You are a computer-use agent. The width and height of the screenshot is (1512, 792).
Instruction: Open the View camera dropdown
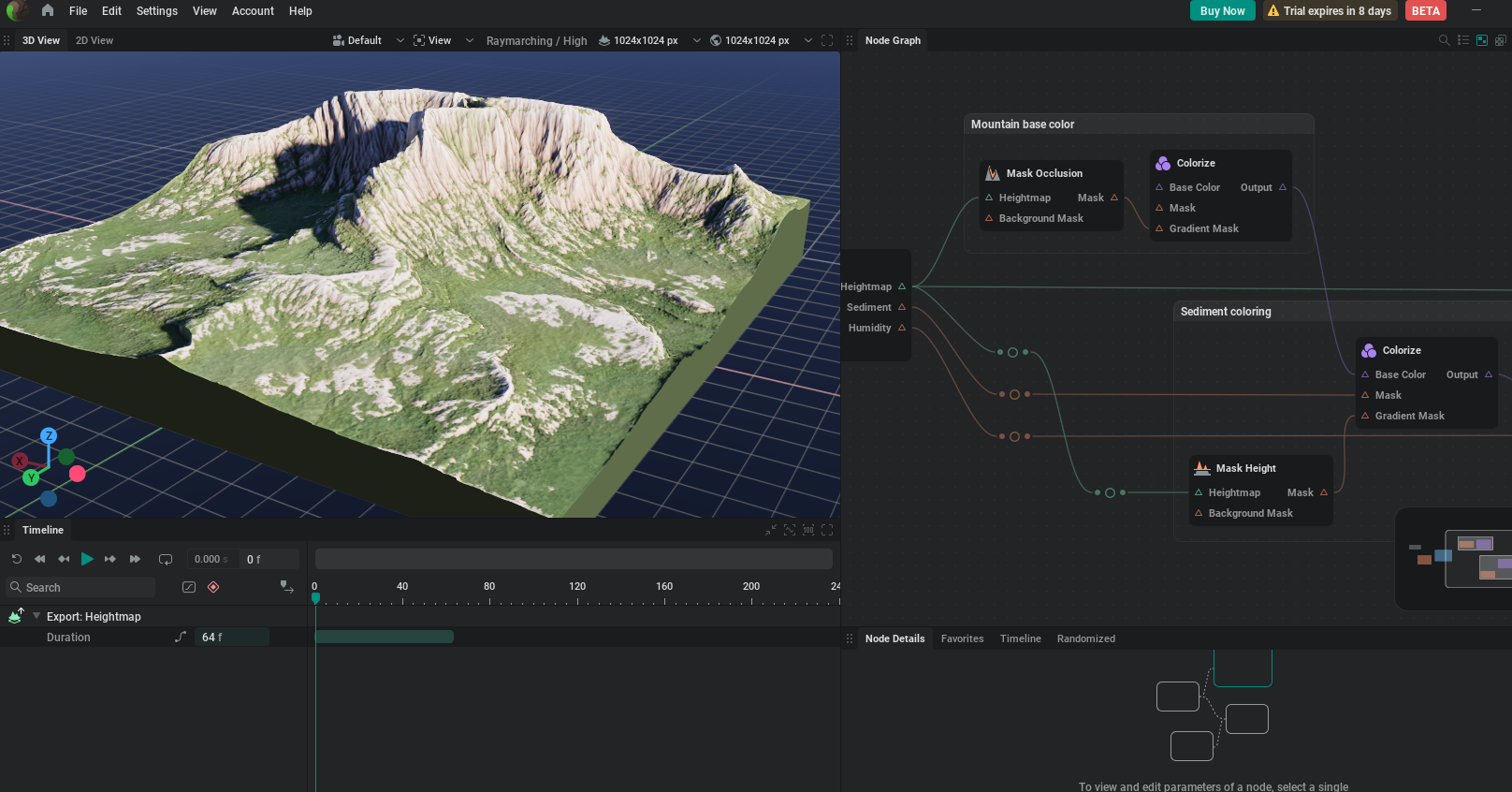click(x=443, y=40)
